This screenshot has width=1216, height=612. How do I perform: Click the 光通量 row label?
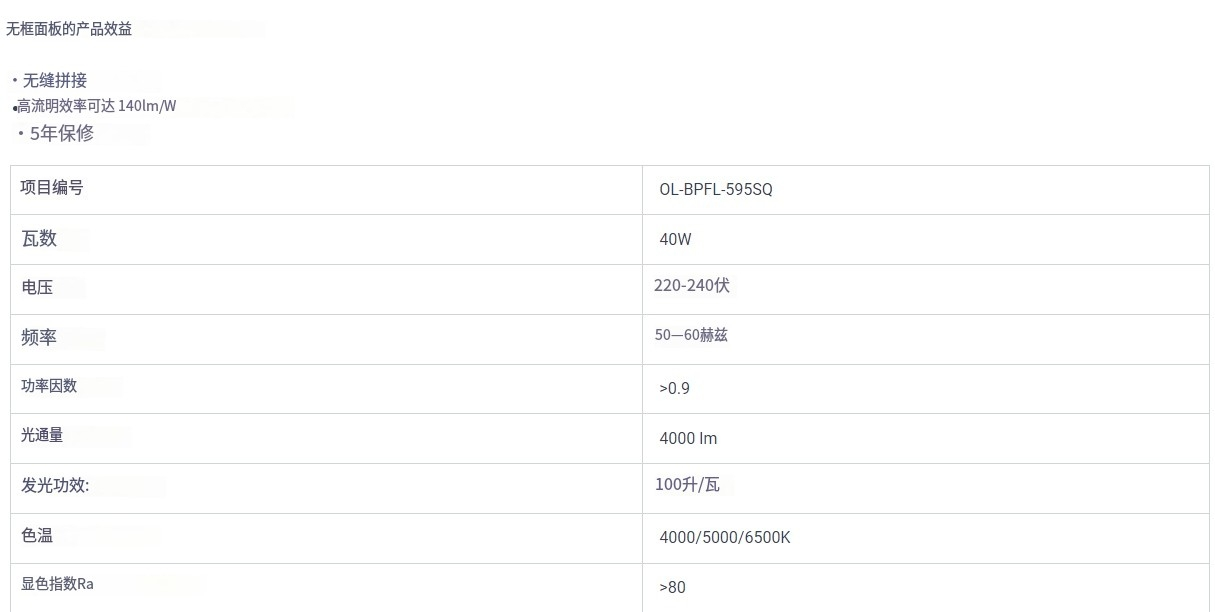point(42,435)
